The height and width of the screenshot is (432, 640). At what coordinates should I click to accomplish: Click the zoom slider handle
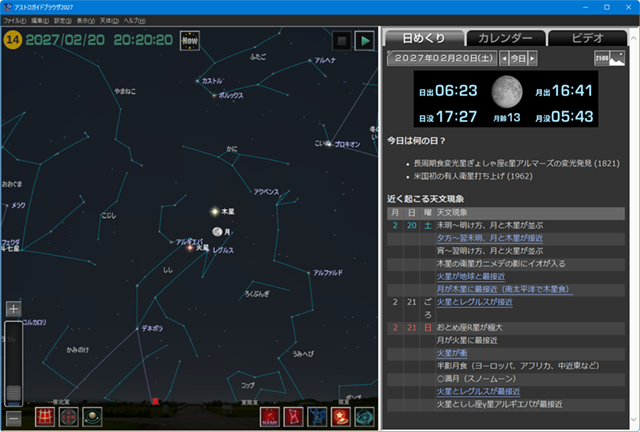(x=13, y=393)
